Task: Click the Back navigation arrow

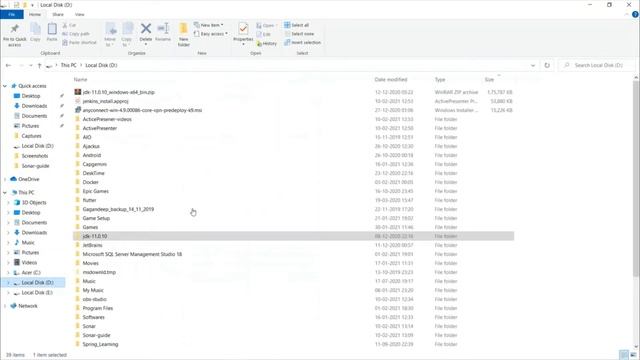Action: (8, 65)
